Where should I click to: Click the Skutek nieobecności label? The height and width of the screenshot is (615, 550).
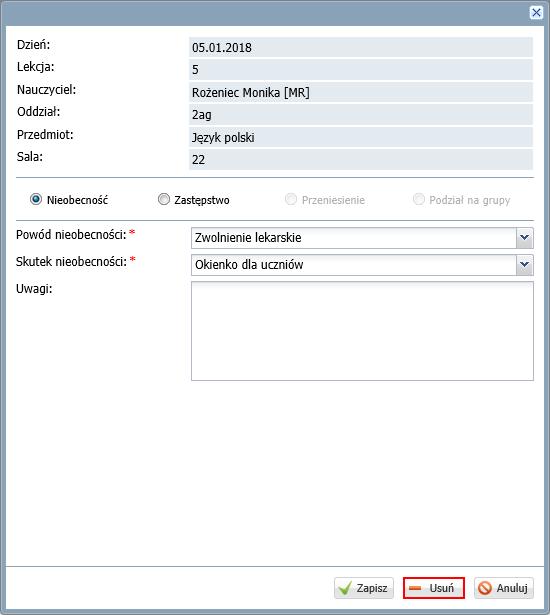pos(71,262)
